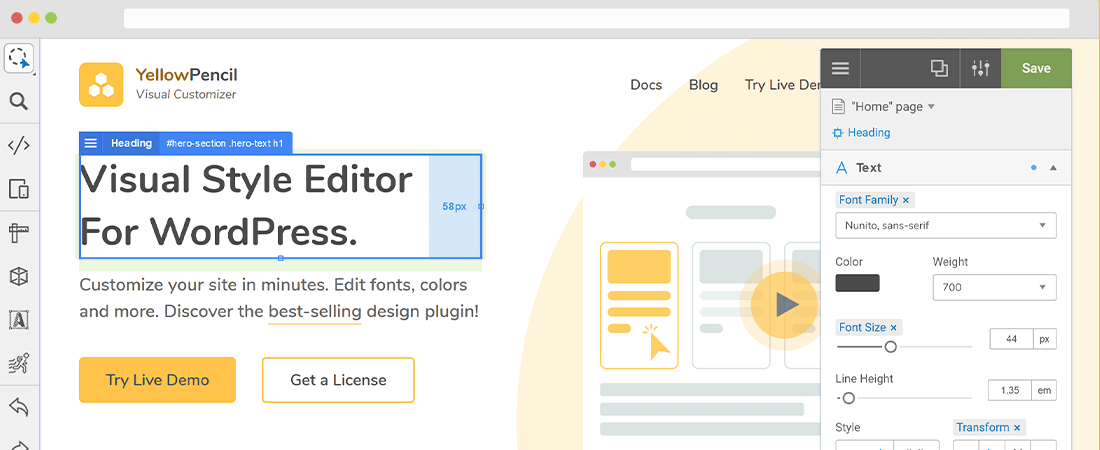Click the Try Live Demo yellow button
The image size is (1100, 450).
(x=157, y=380)
